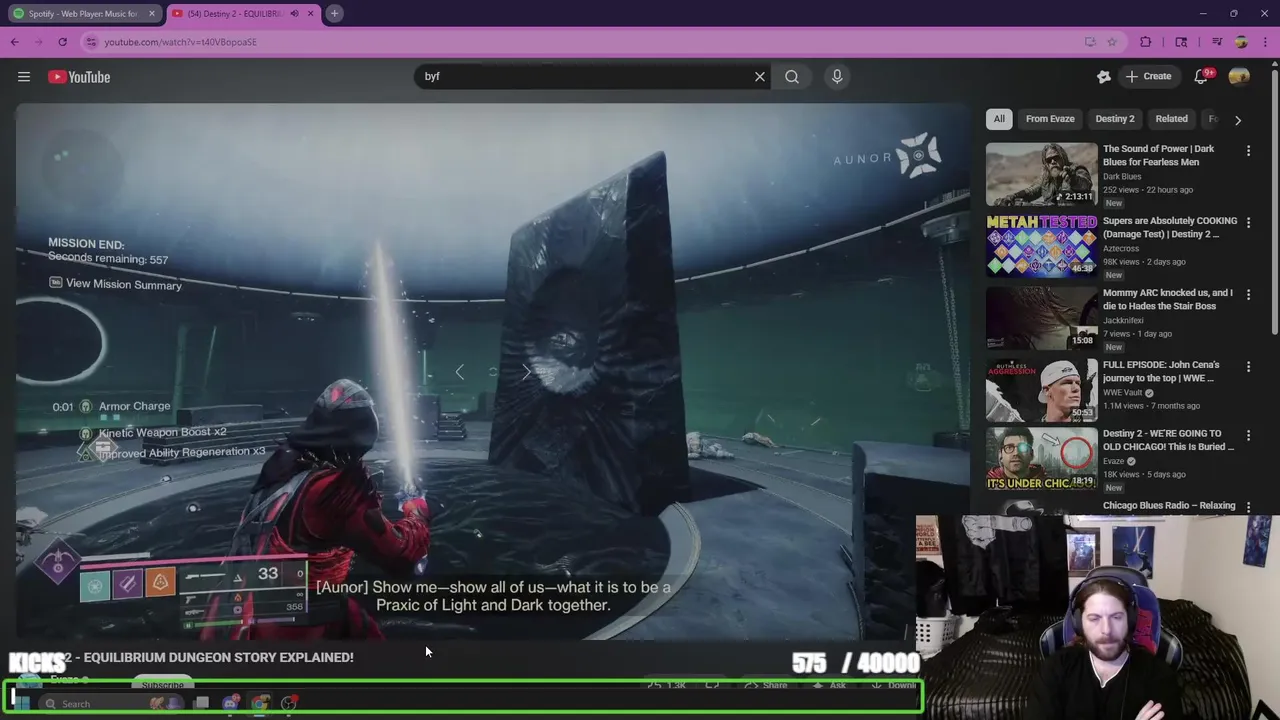Reload the page
This screenshot has height=720, width=1280.
63,42
